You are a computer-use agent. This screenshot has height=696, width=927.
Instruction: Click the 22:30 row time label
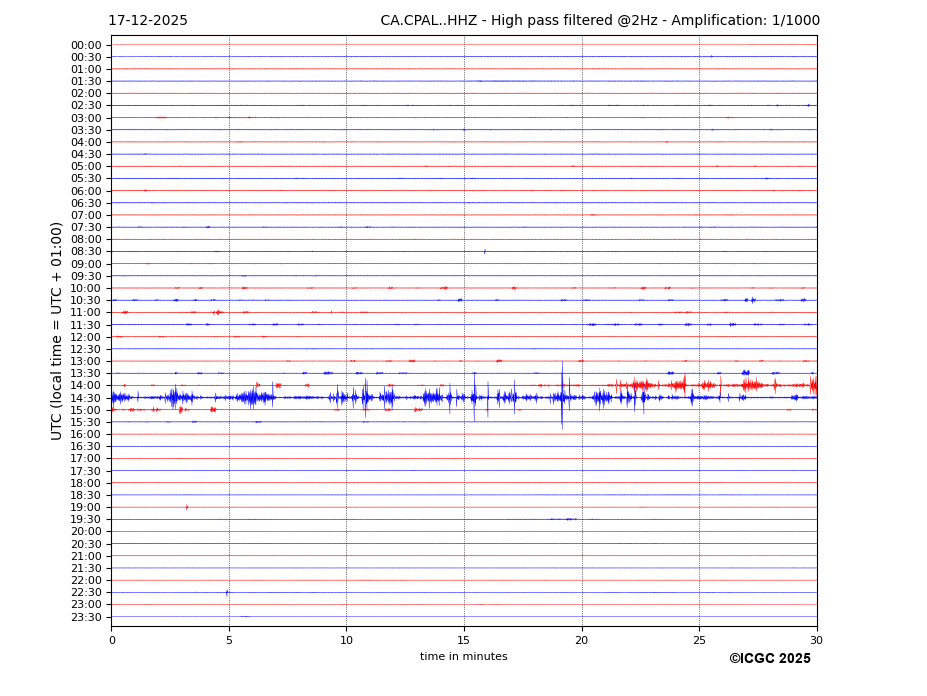point(86,592)
